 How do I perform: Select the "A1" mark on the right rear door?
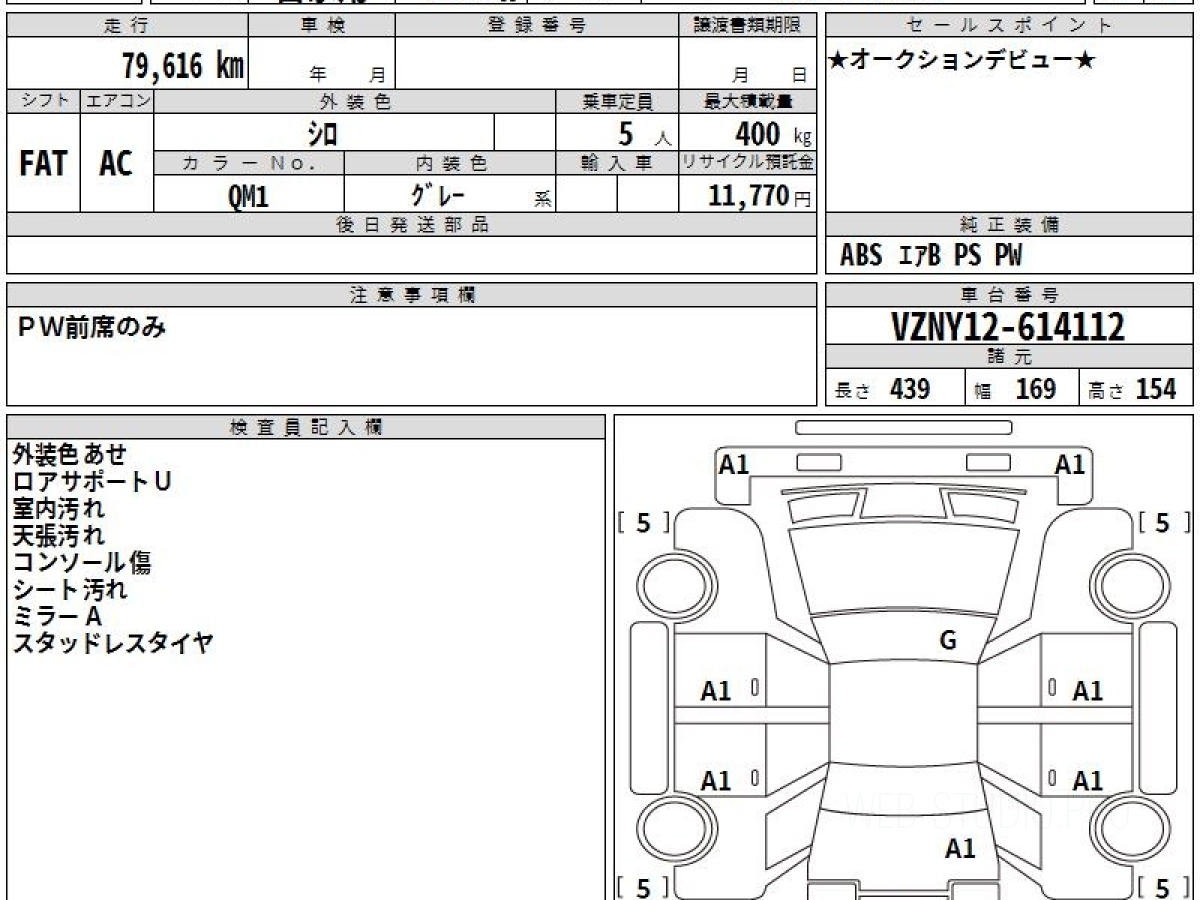1088,781
